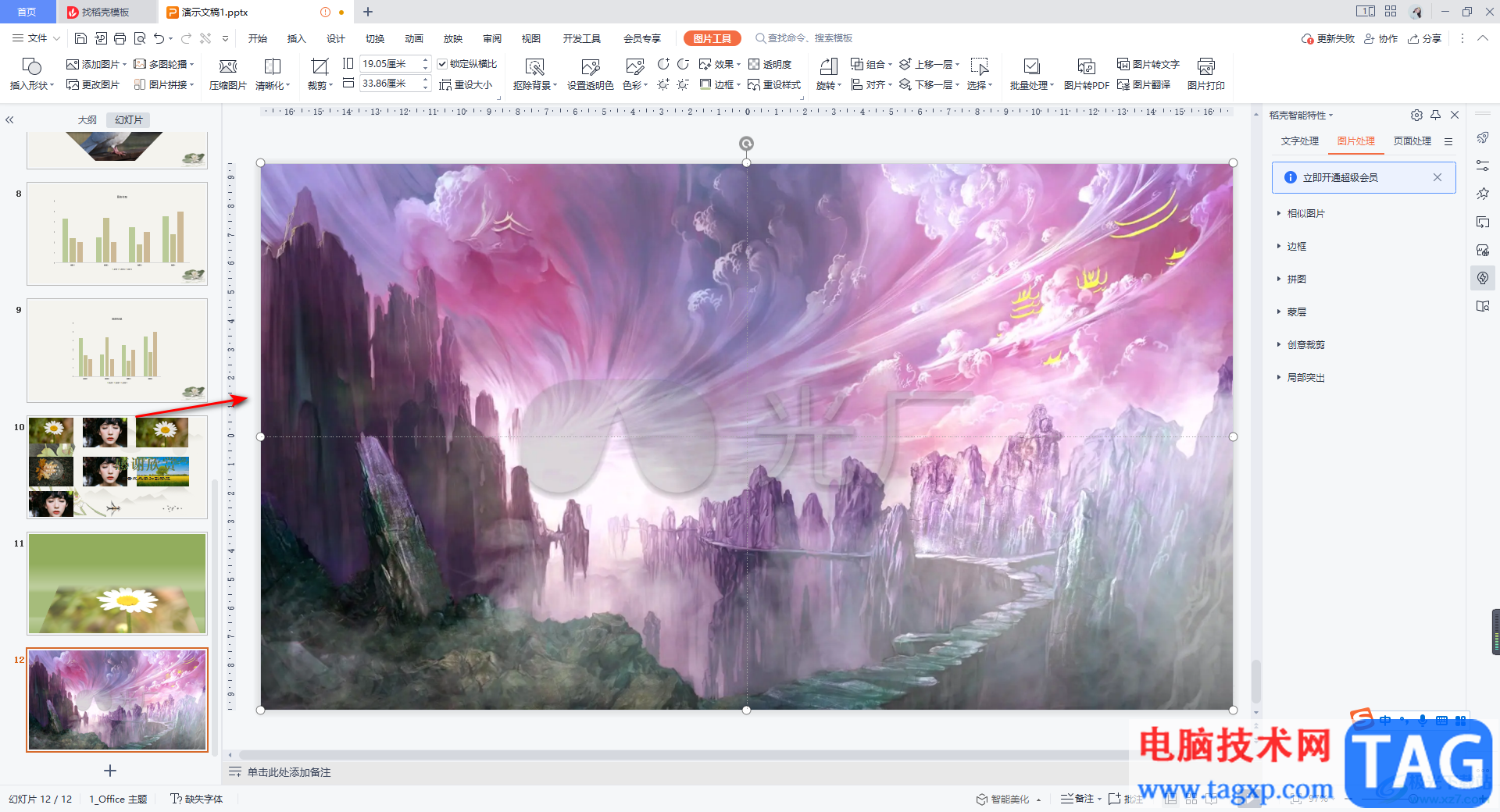This screenshot has height=812, width=1500.
Task: Click the 压缩图片 (compress picture) icon
Action: coord(228,74)
